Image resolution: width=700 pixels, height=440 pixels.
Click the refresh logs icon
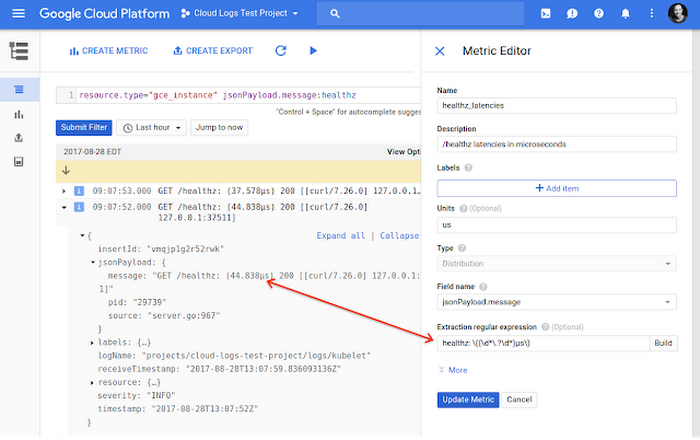click(281, 51)
